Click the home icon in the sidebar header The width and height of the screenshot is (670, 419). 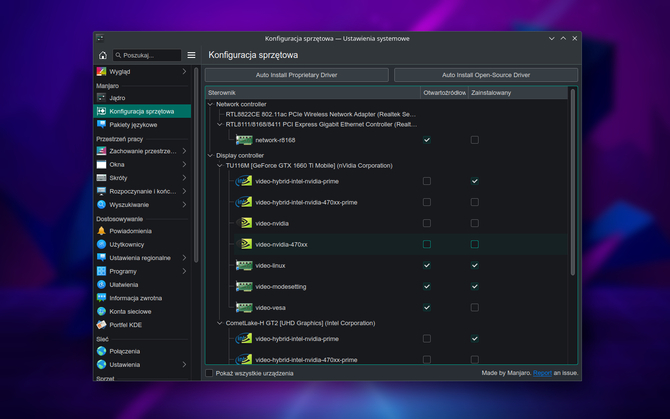pyautogui.click(x=103, y=55)
